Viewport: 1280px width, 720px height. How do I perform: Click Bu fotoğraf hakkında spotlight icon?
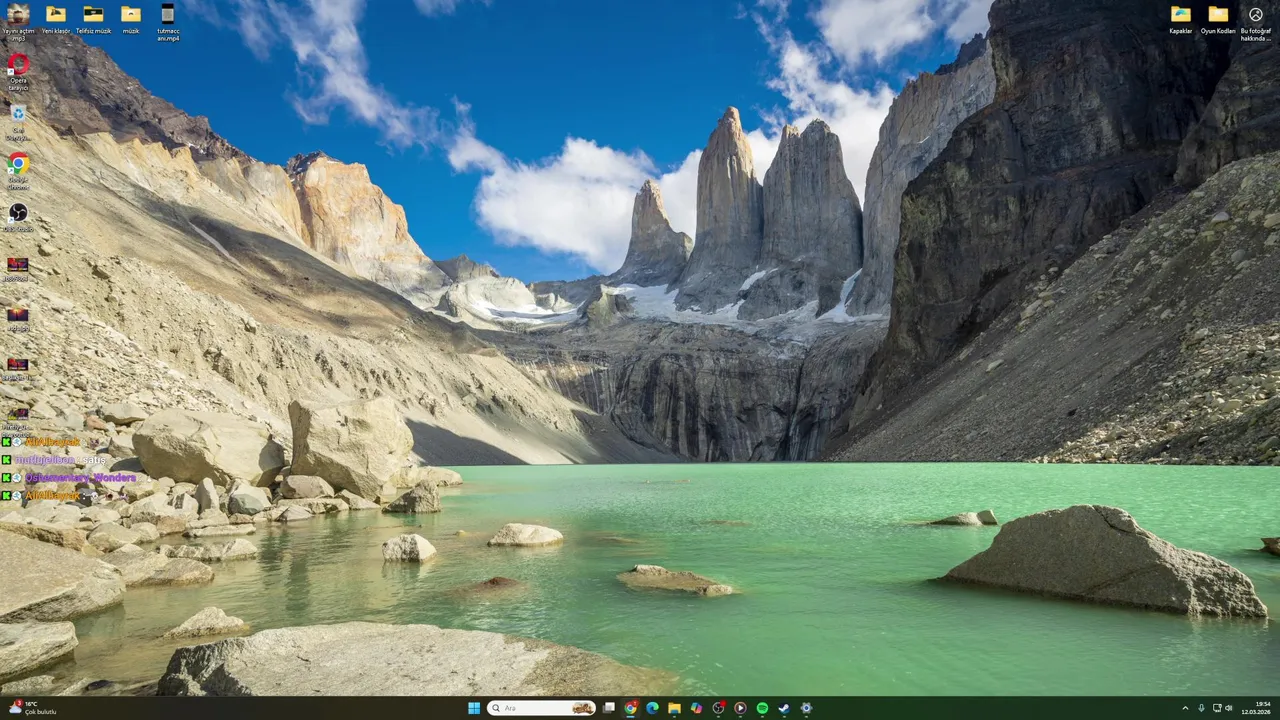coord(1256,22)
